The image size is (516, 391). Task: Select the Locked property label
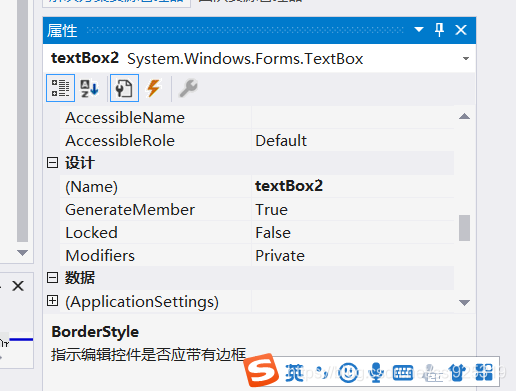tap(91, 233)
